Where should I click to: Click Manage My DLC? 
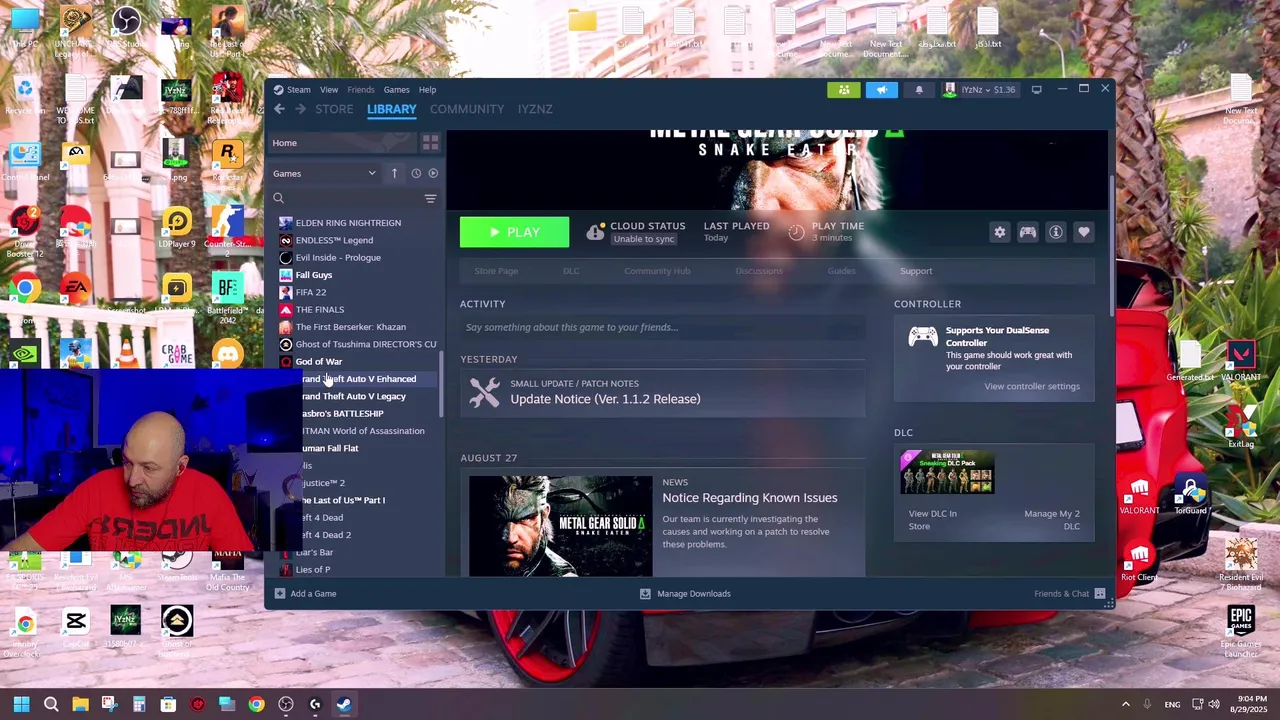1052,520
